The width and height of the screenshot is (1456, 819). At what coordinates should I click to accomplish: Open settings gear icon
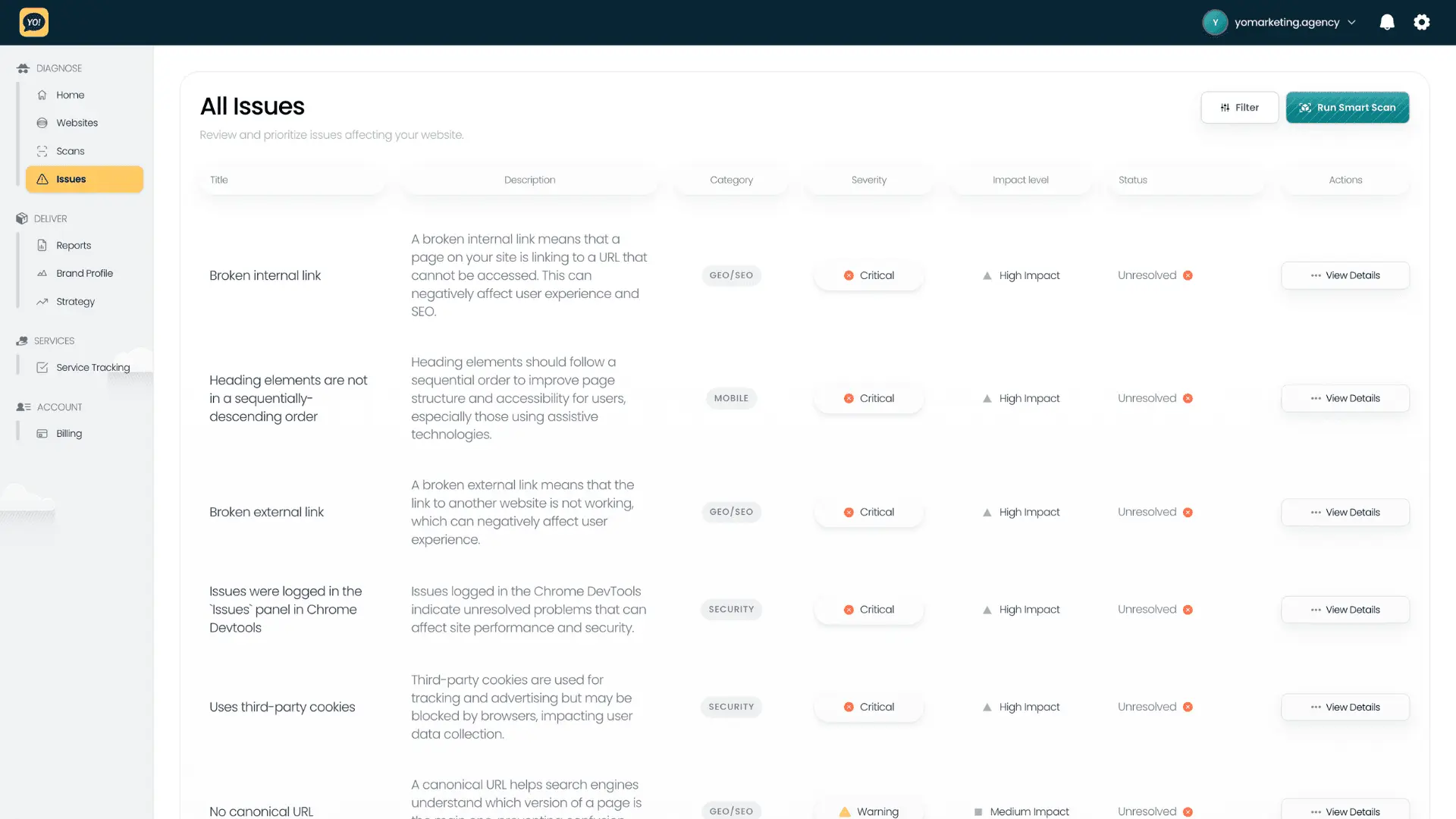click(x=1422, y=22)
